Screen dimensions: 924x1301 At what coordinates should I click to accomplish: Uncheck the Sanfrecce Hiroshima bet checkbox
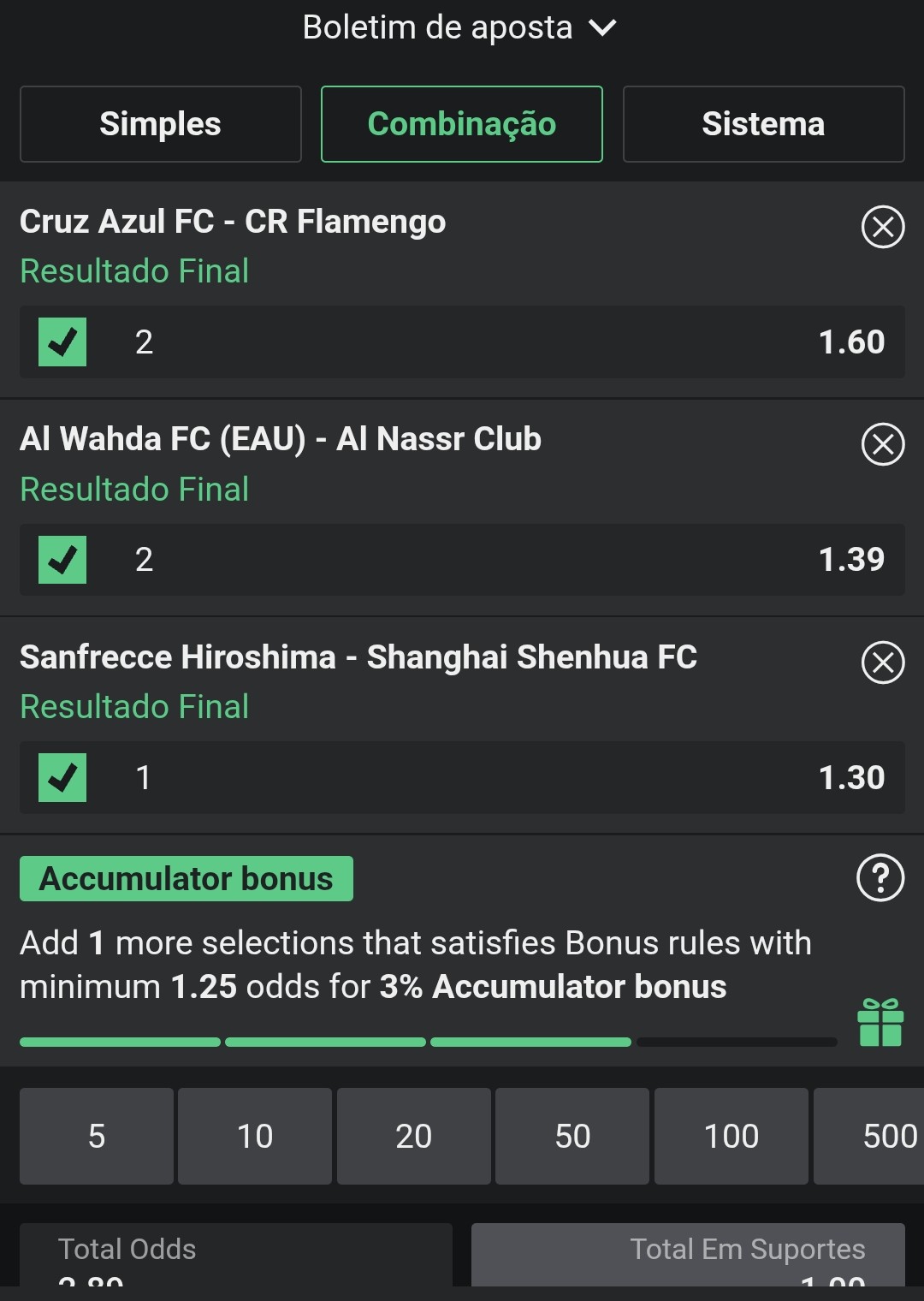point(62,777)
